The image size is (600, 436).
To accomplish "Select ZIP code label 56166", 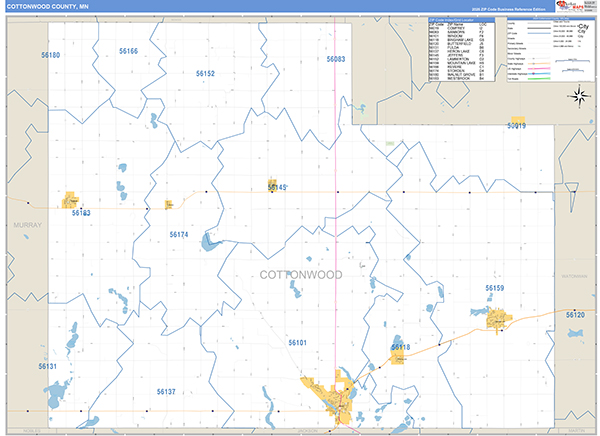I will pos(129,51).
